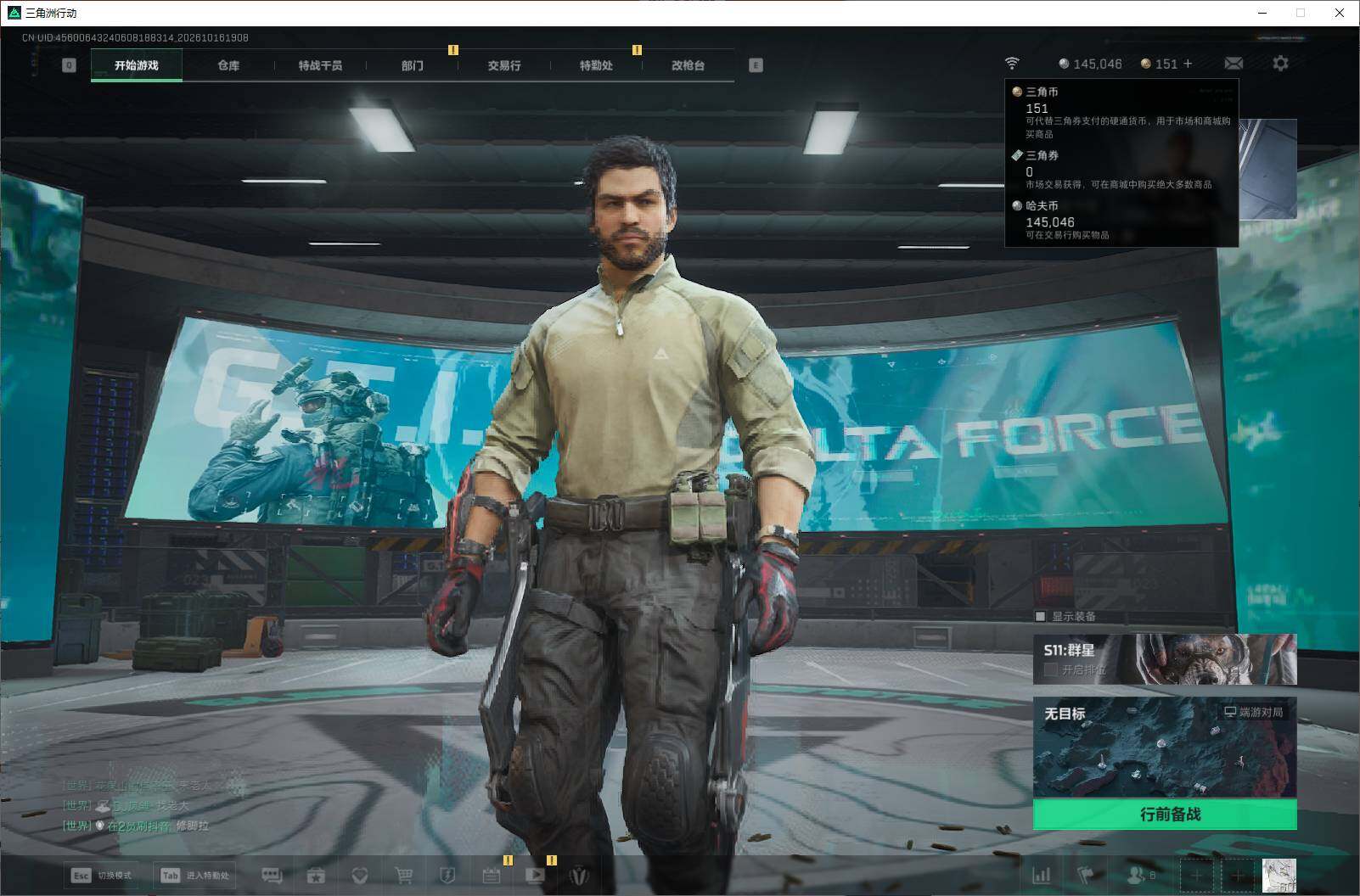The image size is (1360, 896).
Task: Open the video playback icon
Action: point(536,875)
